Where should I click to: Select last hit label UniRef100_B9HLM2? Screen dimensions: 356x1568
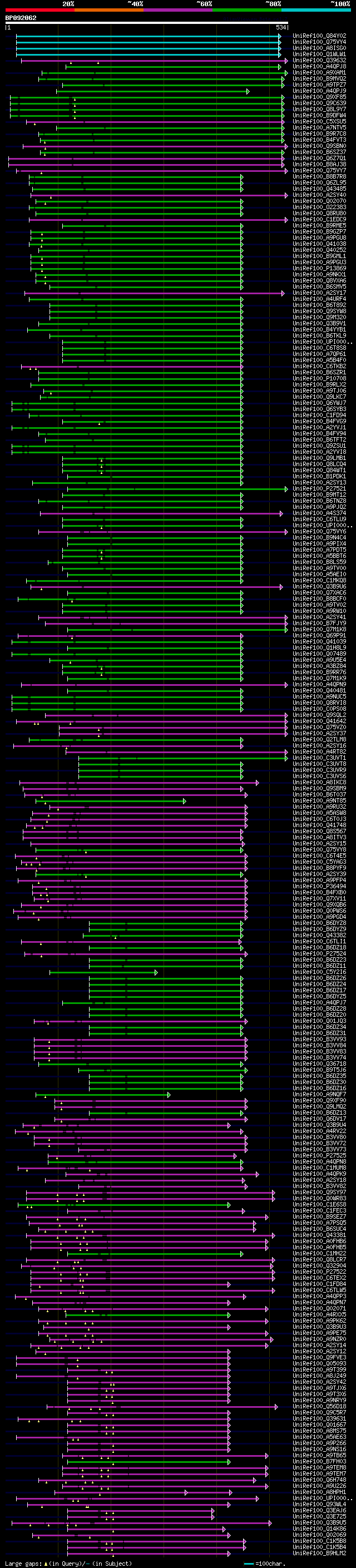[x=319, y=1554]
